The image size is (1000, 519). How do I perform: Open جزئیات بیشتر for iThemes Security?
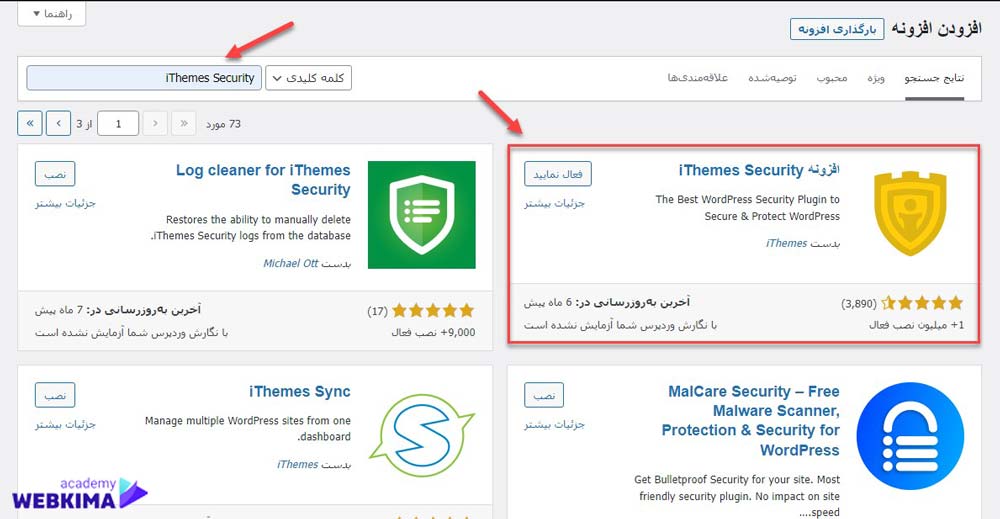tap(554, 204)
